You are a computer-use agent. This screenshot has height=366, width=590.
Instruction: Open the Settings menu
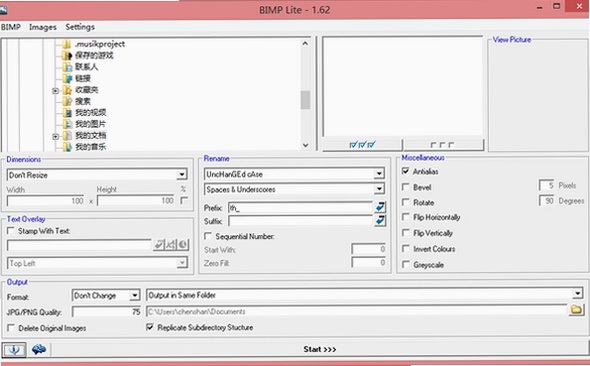pyautogui.click(x=80, y=27)
